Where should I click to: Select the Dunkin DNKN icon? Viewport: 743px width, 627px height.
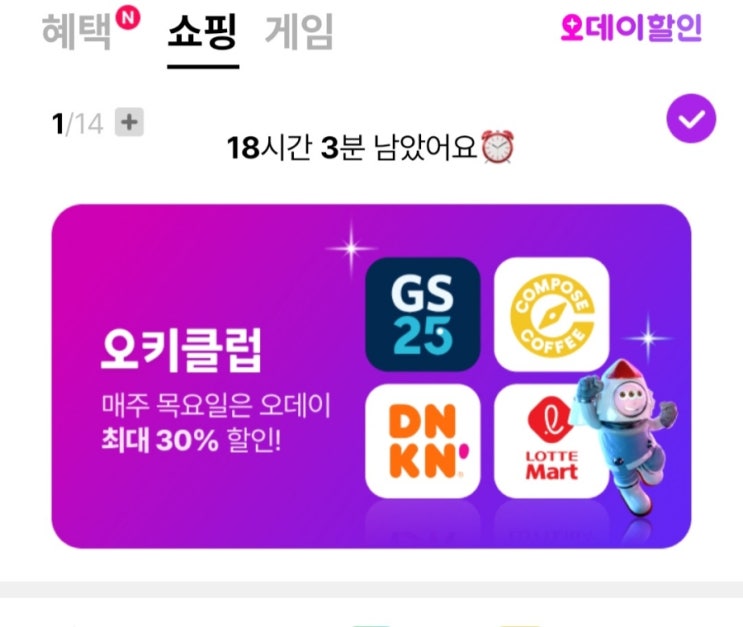[x=423, y=441]
